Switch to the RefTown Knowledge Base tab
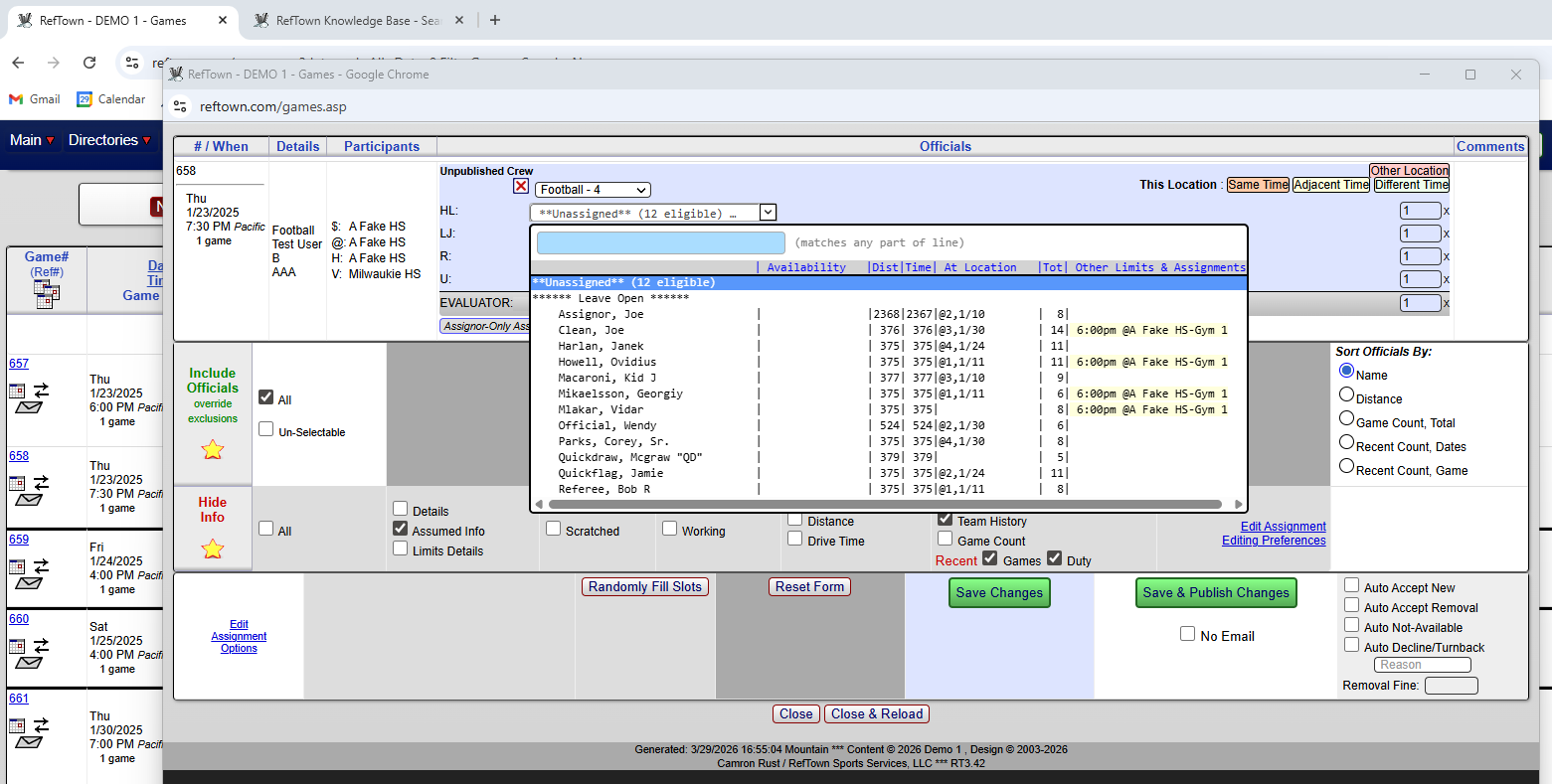1552x784 pixels. tap(353, 18)
